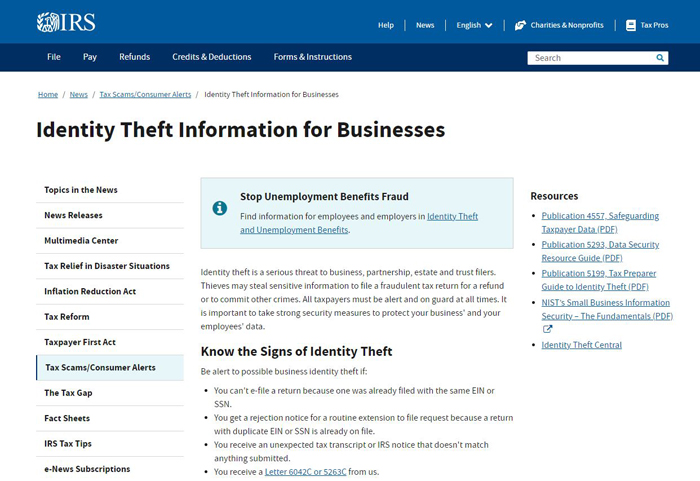This screenshot has height=481, width=700.
Task: Open the Identity Theft Central link
Action: [581, 345]
